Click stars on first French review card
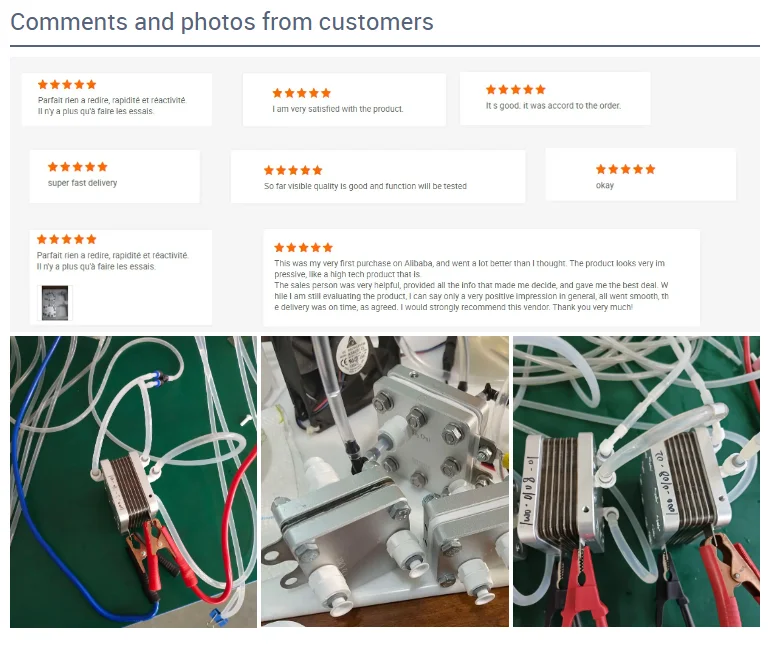 pos(67,84)
